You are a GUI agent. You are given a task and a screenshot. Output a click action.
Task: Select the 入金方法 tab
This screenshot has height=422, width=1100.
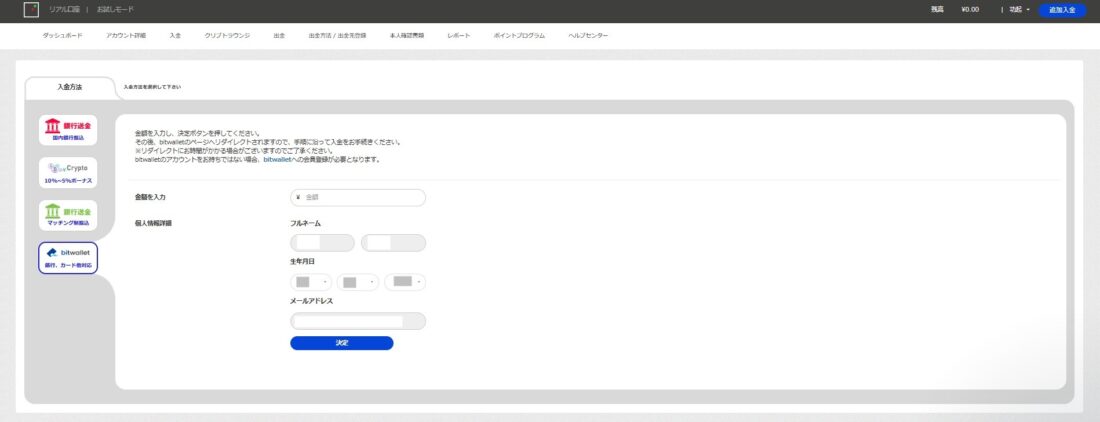pyautogui.click(x=69, y=88)
